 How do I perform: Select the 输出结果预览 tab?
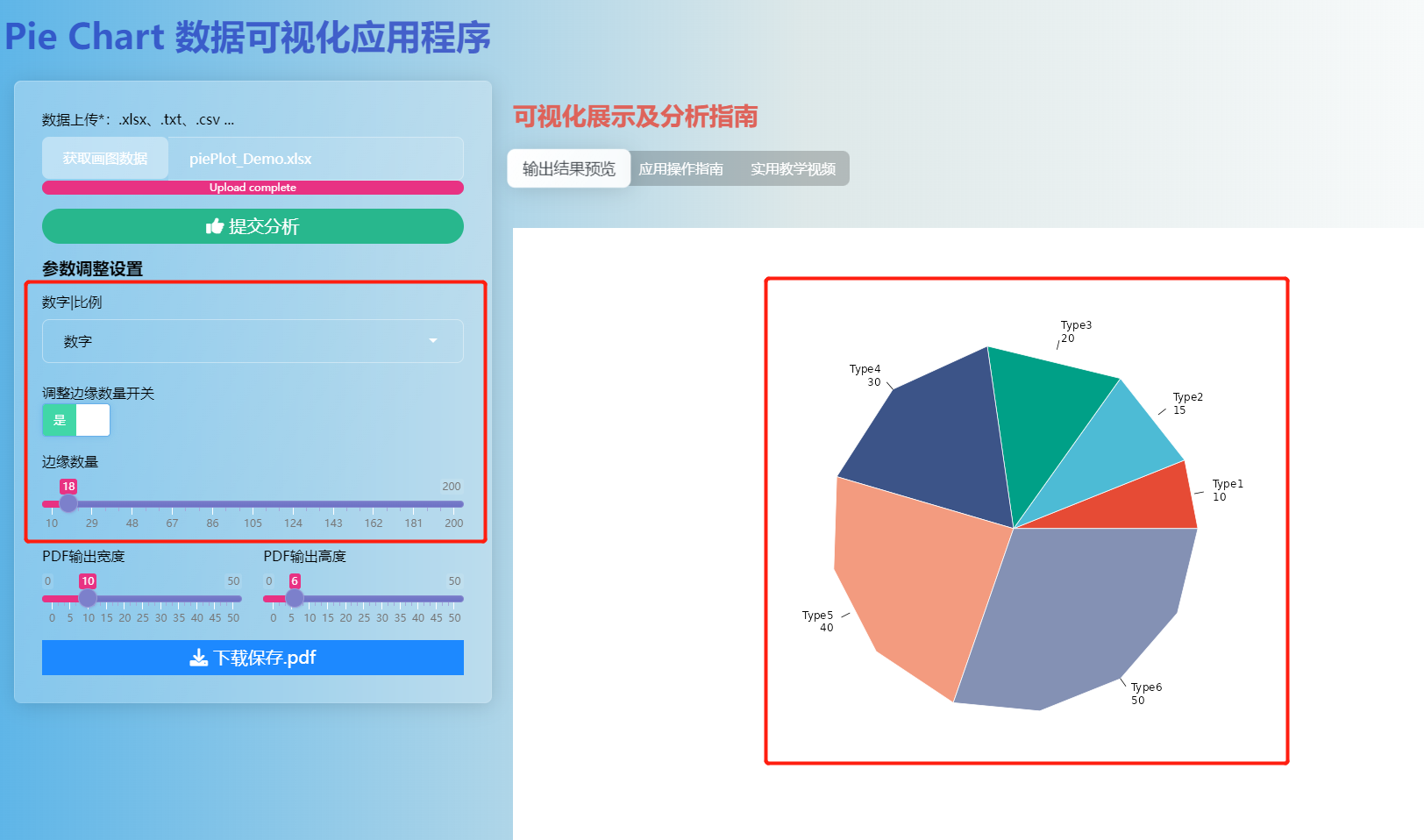tap(567, 168)
